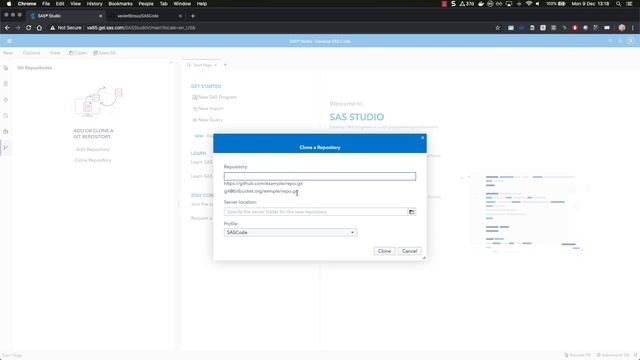The height and width of the screenshot is (360, 640).
Task: Click the Not Secure site warning
Action: click(66, 28)
